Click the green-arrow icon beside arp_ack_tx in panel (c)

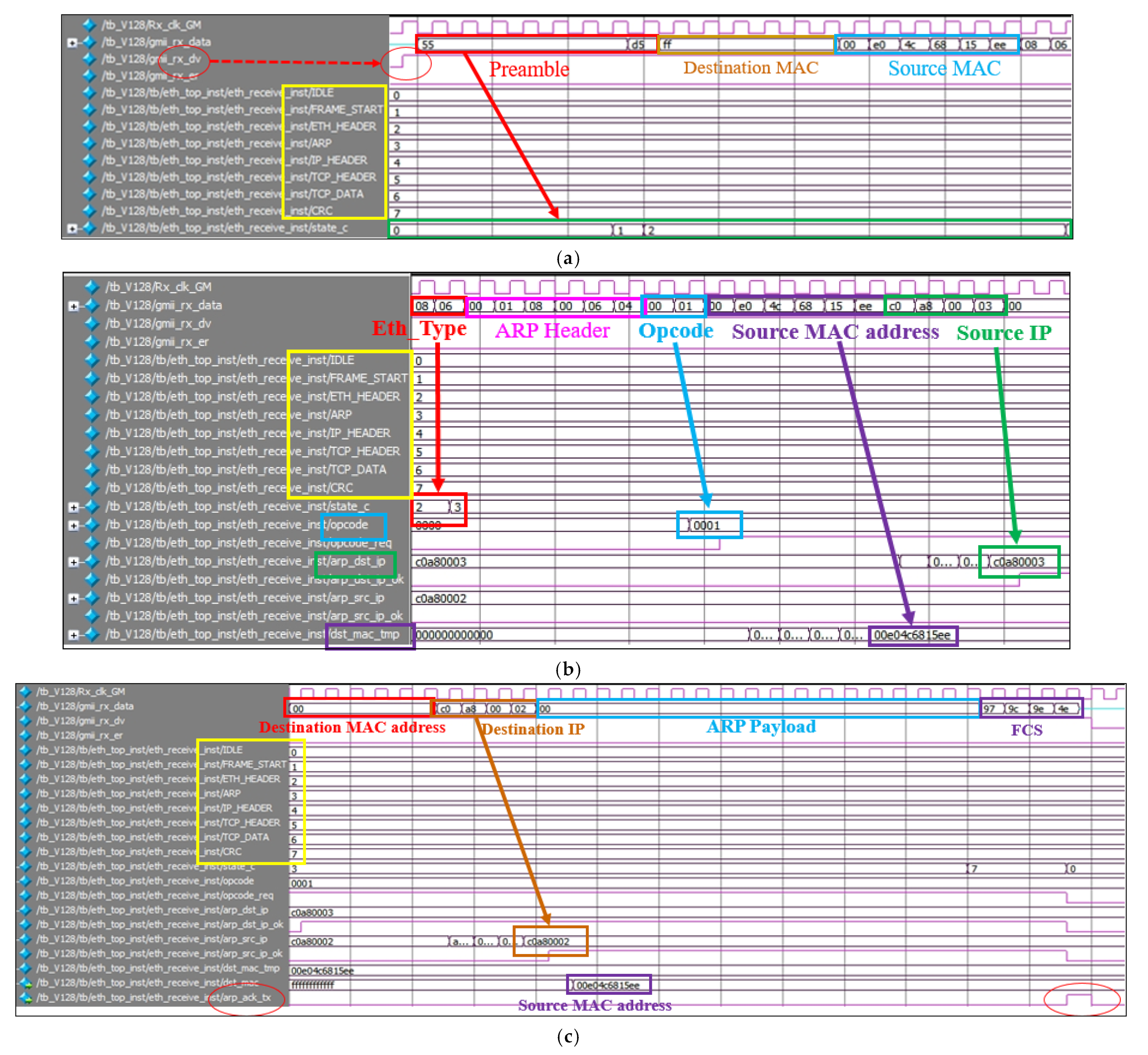point(26,999)
